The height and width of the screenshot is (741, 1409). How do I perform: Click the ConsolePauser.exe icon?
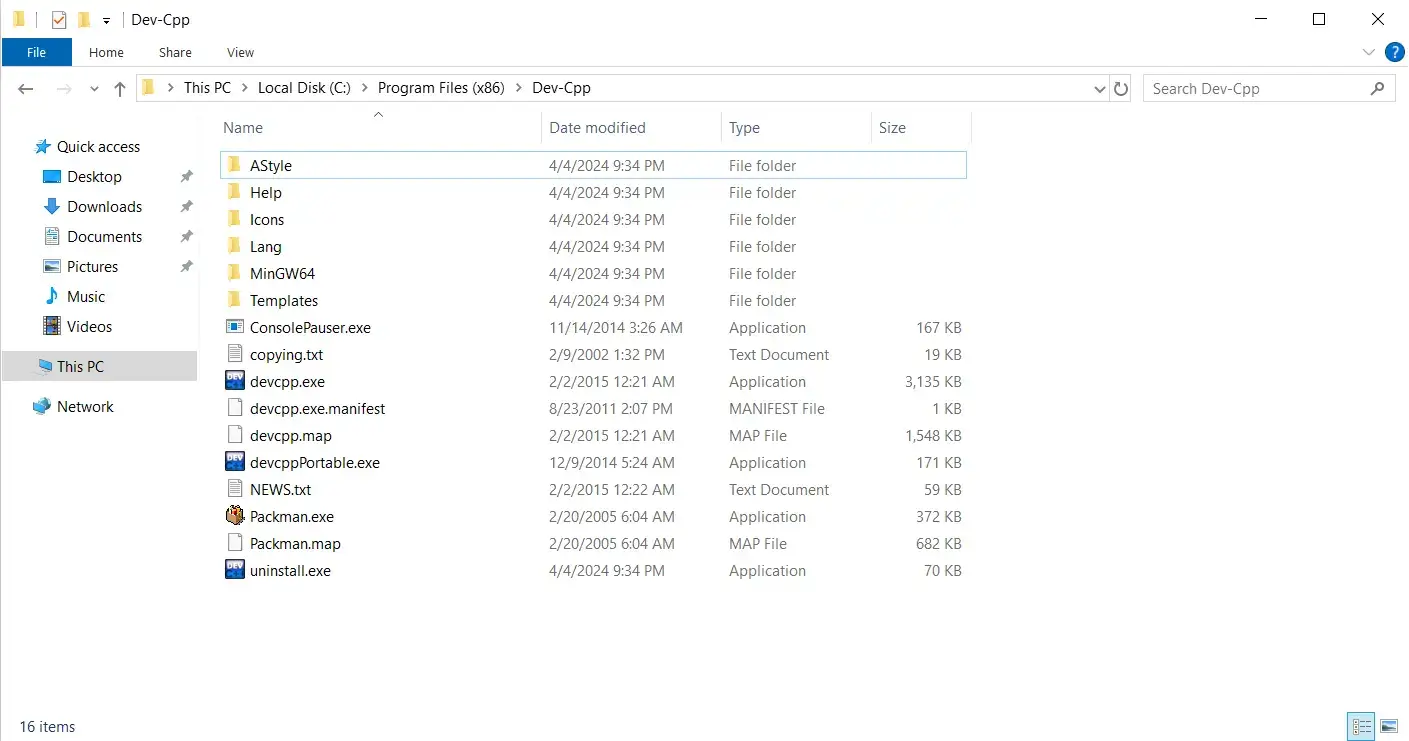click(x=235, y=327)
